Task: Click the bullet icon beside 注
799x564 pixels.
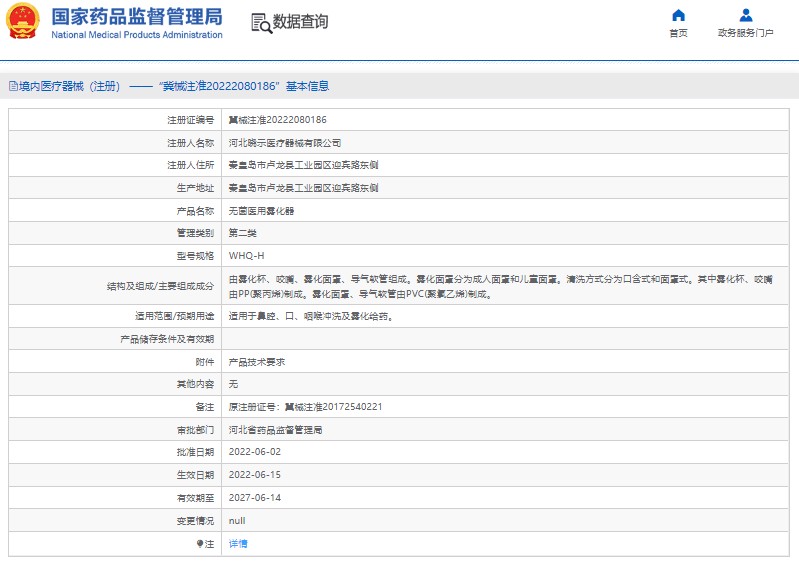Action: pyautogui.click(x=200, y=544)
